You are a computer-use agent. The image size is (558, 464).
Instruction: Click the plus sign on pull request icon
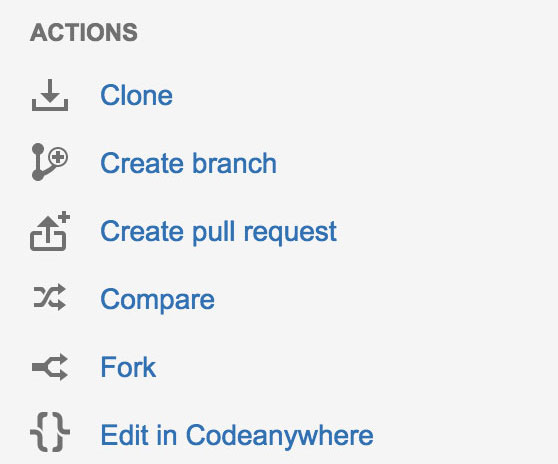click(x=63, y=217)
